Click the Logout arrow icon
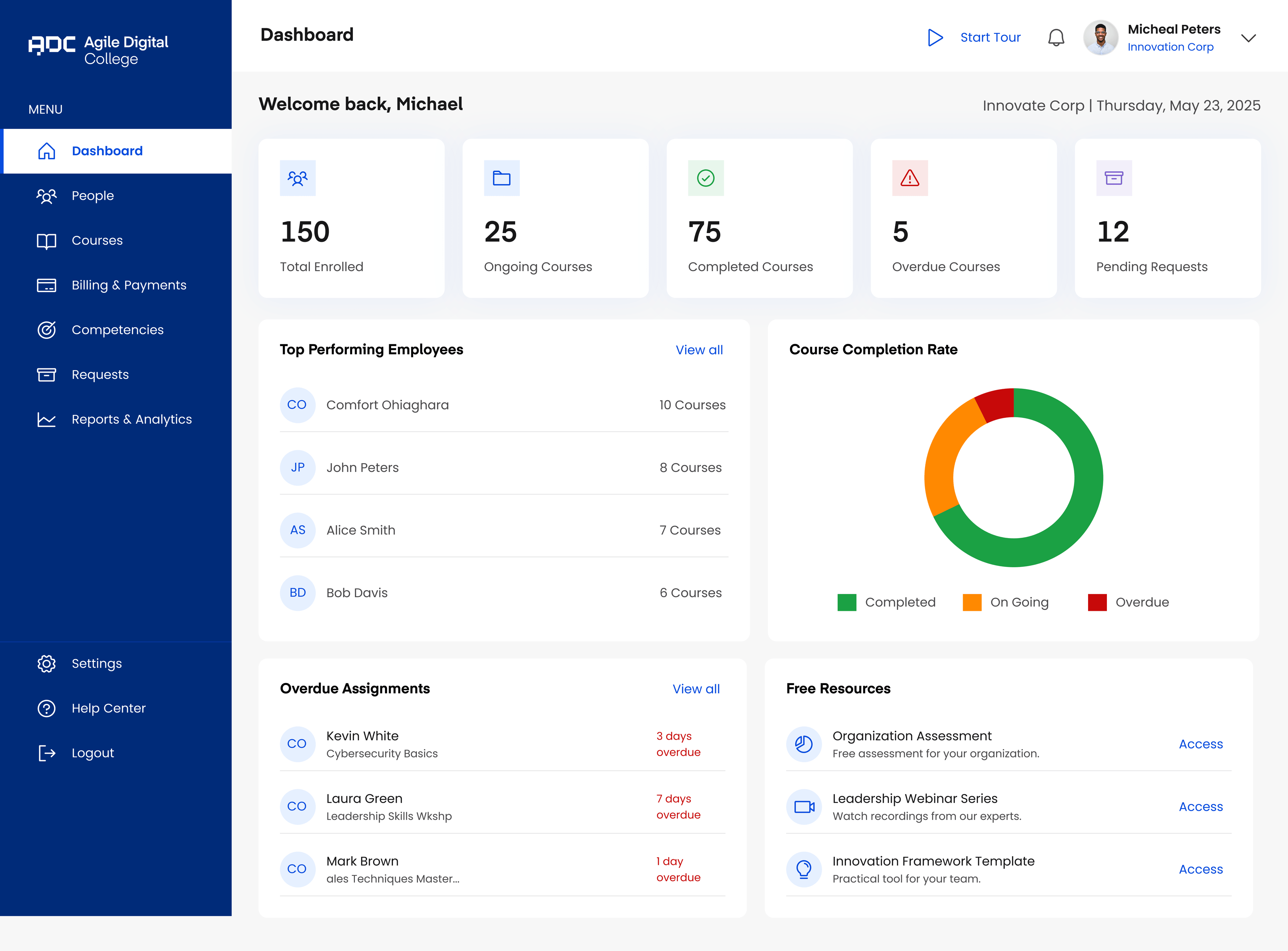Viewport: 1288px width, 951px height. tap(47, 753)
